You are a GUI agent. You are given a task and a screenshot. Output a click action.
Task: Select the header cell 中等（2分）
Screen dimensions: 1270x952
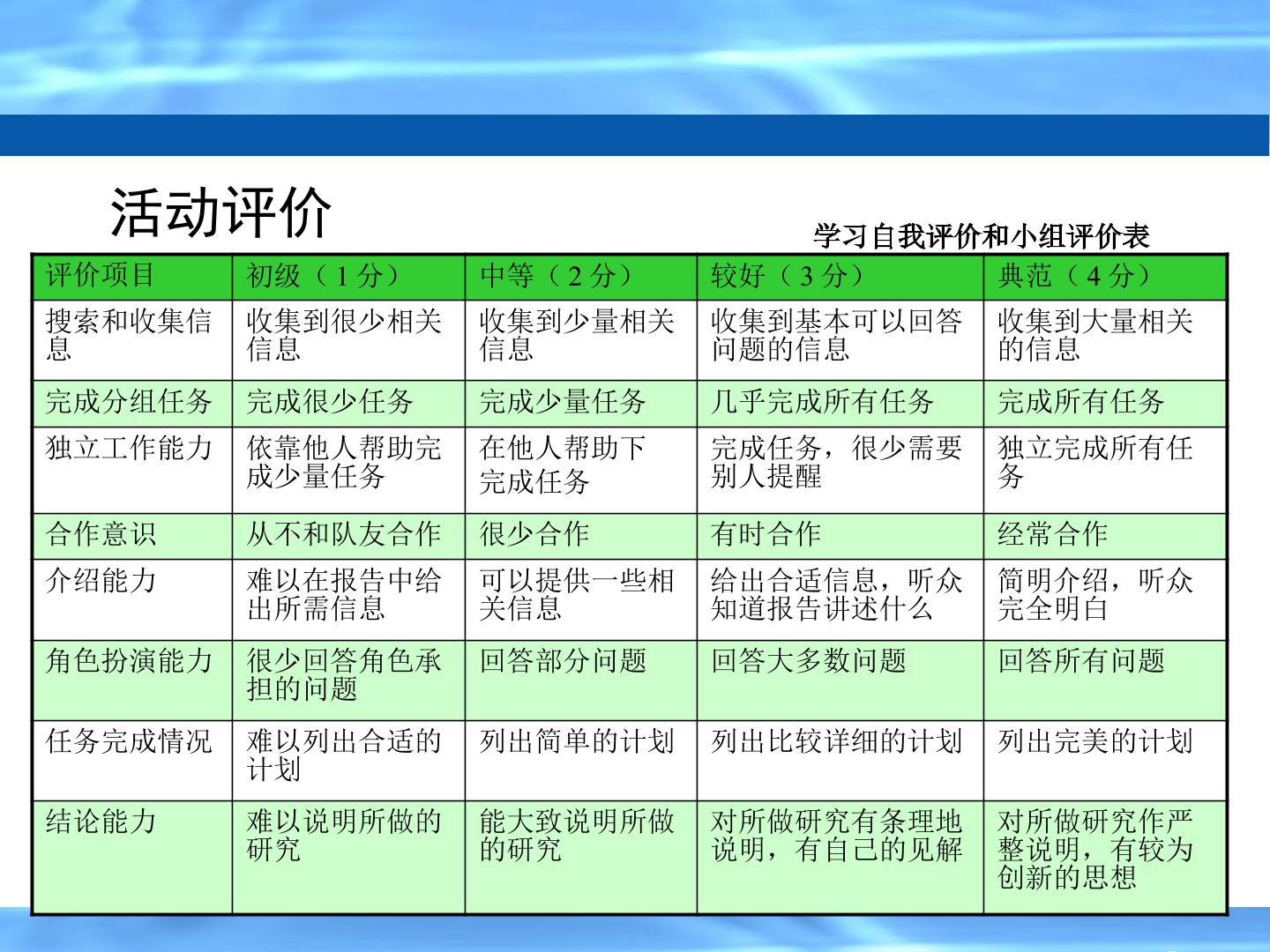(x=581, y=277)
